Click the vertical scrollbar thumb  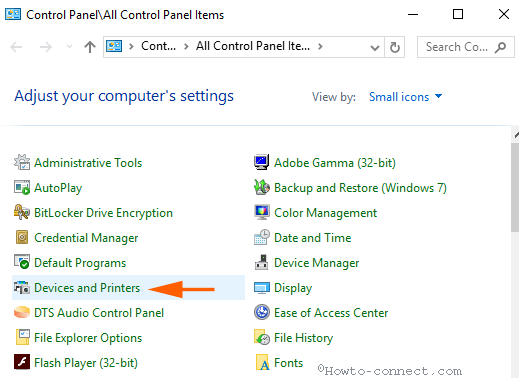point(515,188)
